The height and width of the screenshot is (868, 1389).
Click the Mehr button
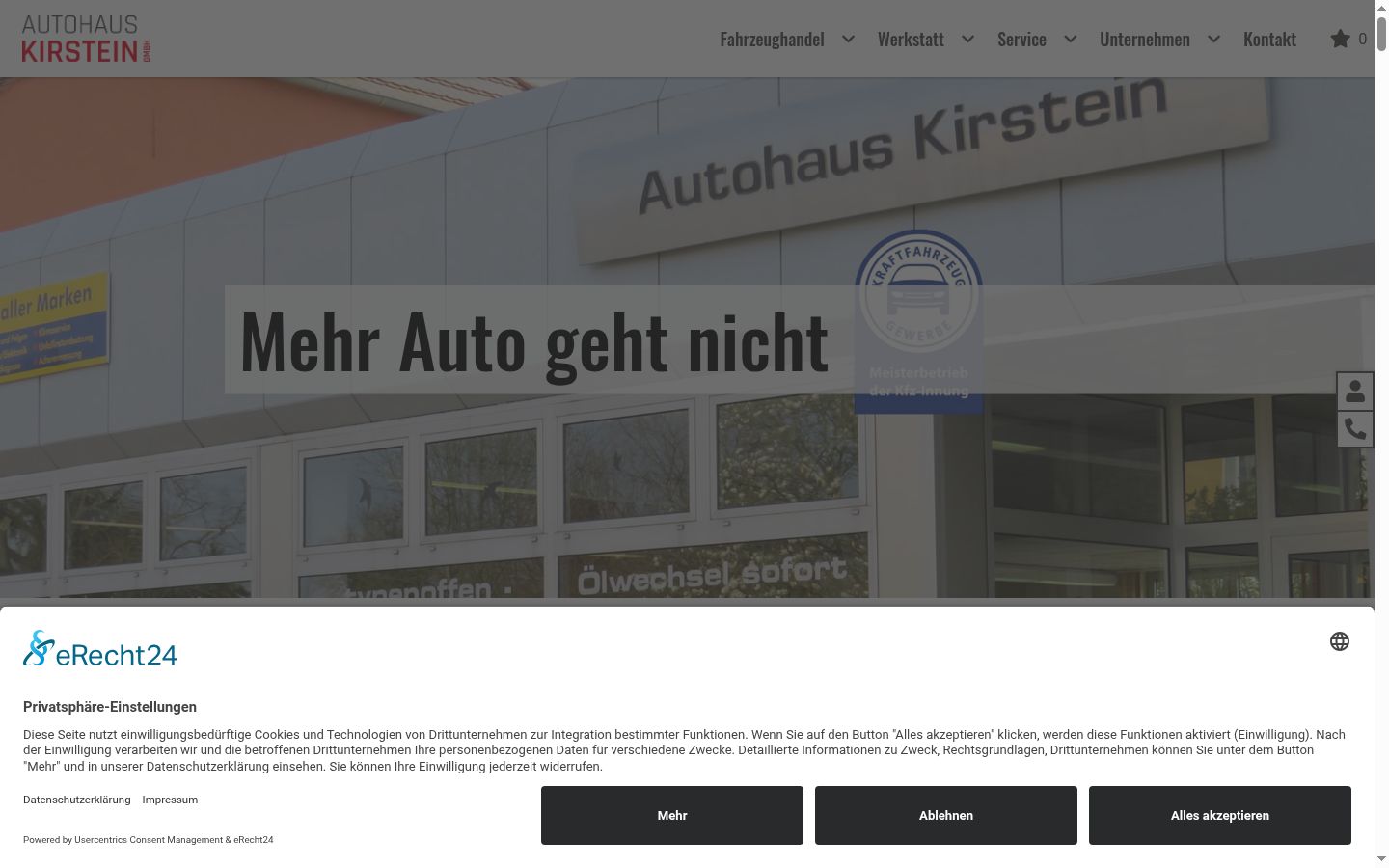[672, 815]
